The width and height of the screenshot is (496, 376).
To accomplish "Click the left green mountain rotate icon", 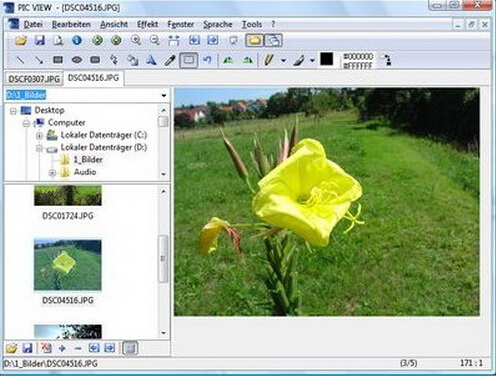I will 228,60.
